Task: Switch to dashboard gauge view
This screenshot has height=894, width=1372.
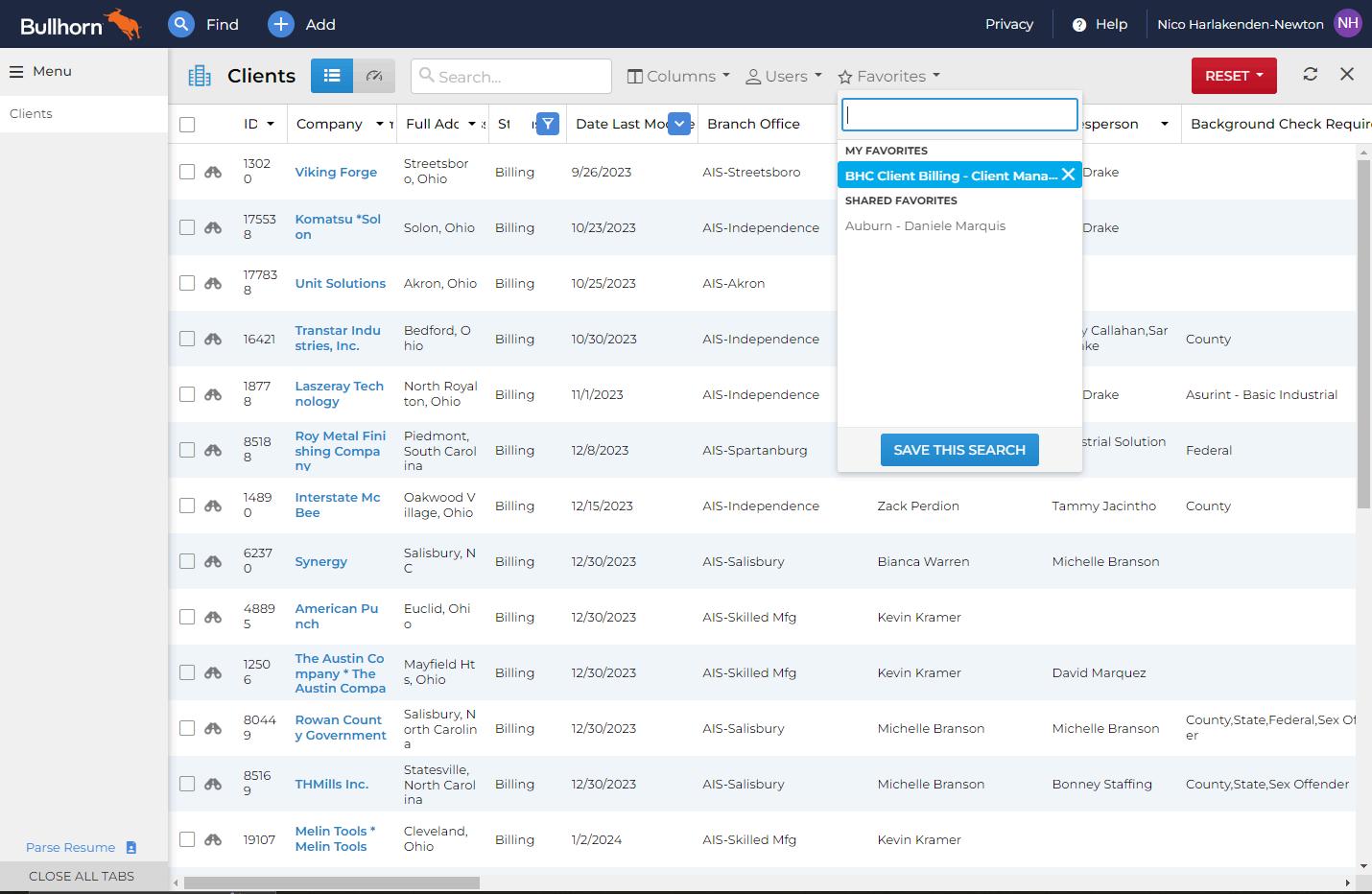Action: (374, 76)
